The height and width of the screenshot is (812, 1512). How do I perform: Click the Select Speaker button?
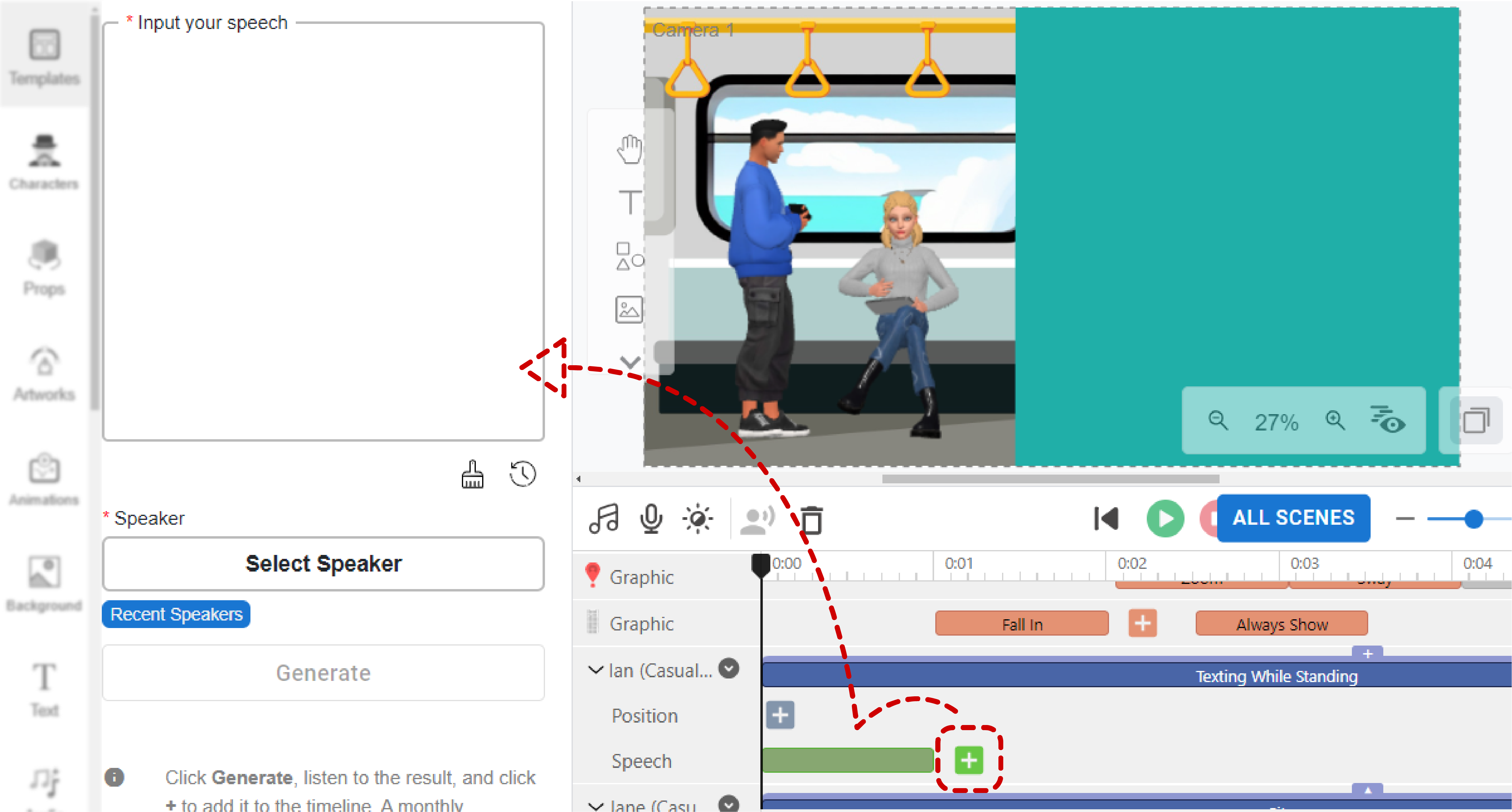coord(324,564)
